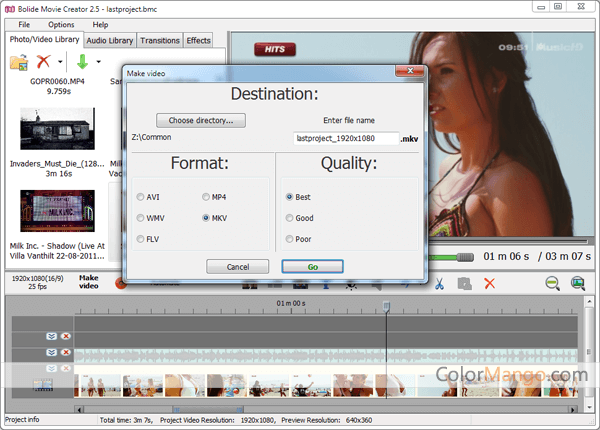
Task: Open the Options menu
Action: [x=60, y=24]
